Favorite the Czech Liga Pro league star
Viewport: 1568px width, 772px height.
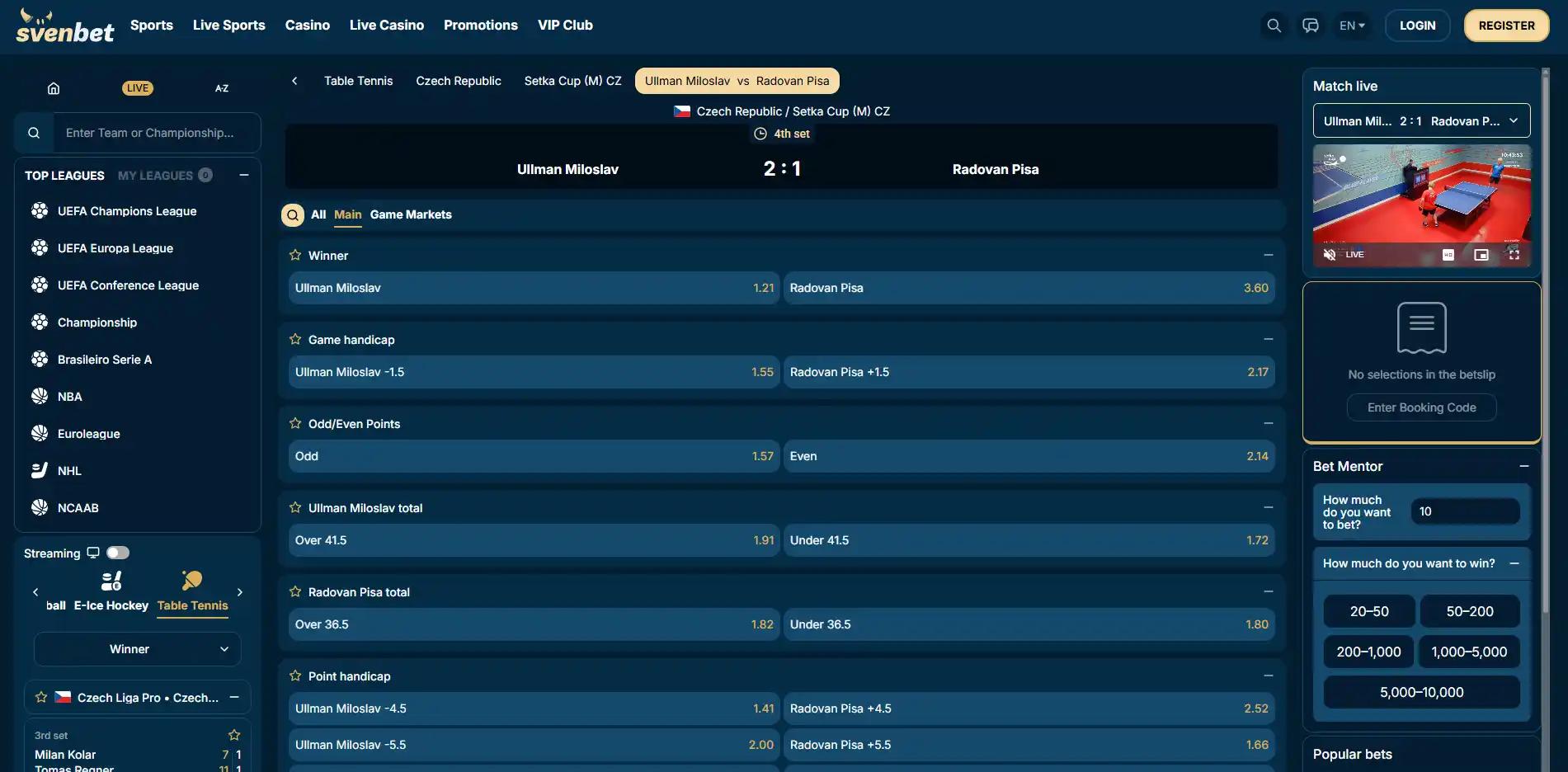coord(41,698)
